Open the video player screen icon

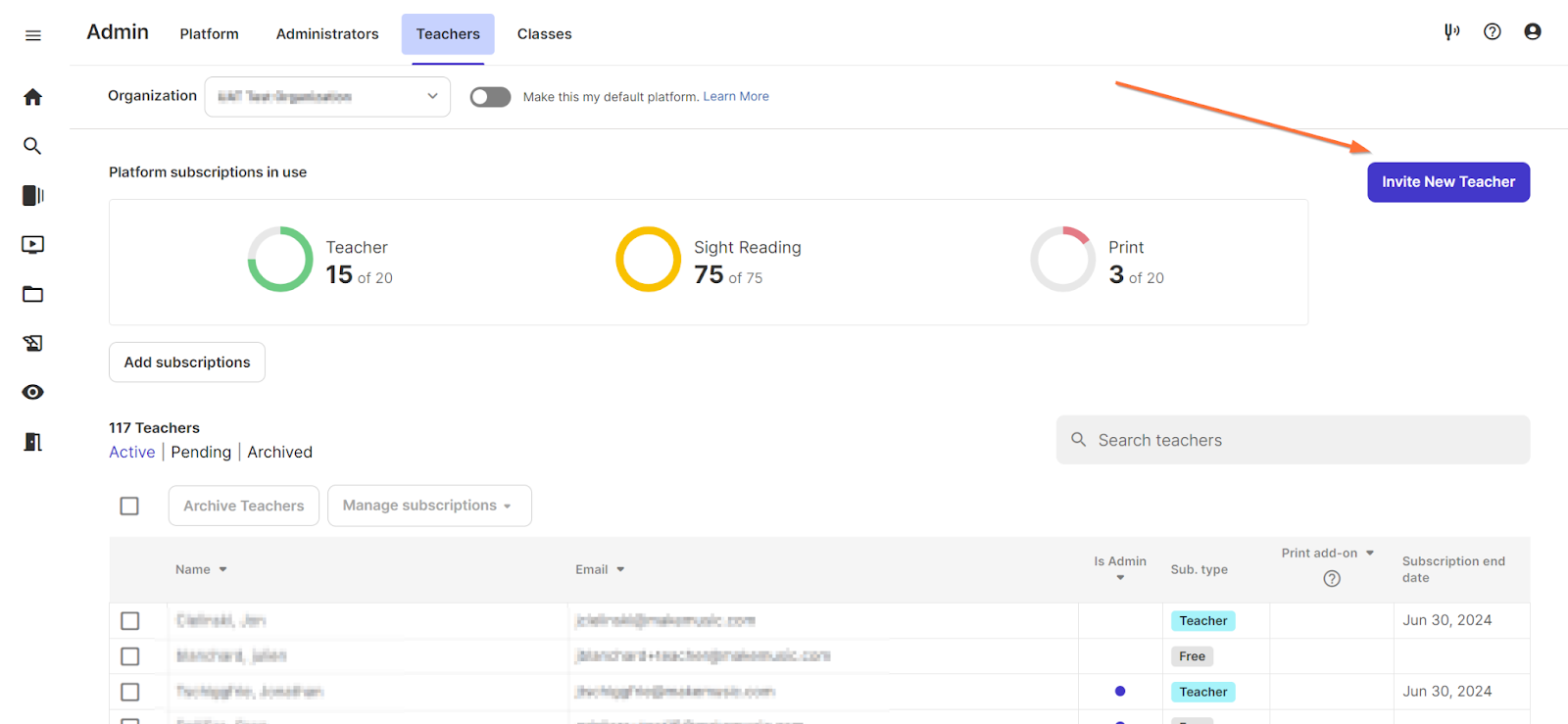tap(32, 245)
